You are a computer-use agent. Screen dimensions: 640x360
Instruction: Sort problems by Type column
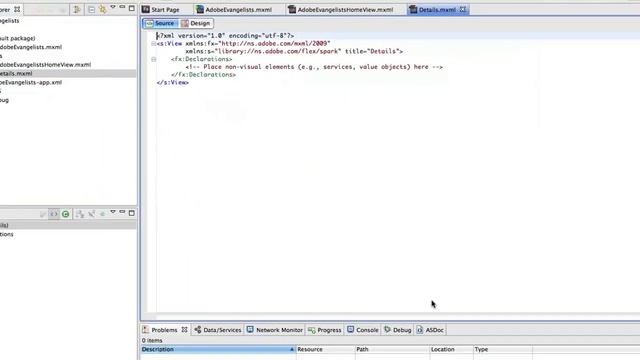[x=502, y=349]
